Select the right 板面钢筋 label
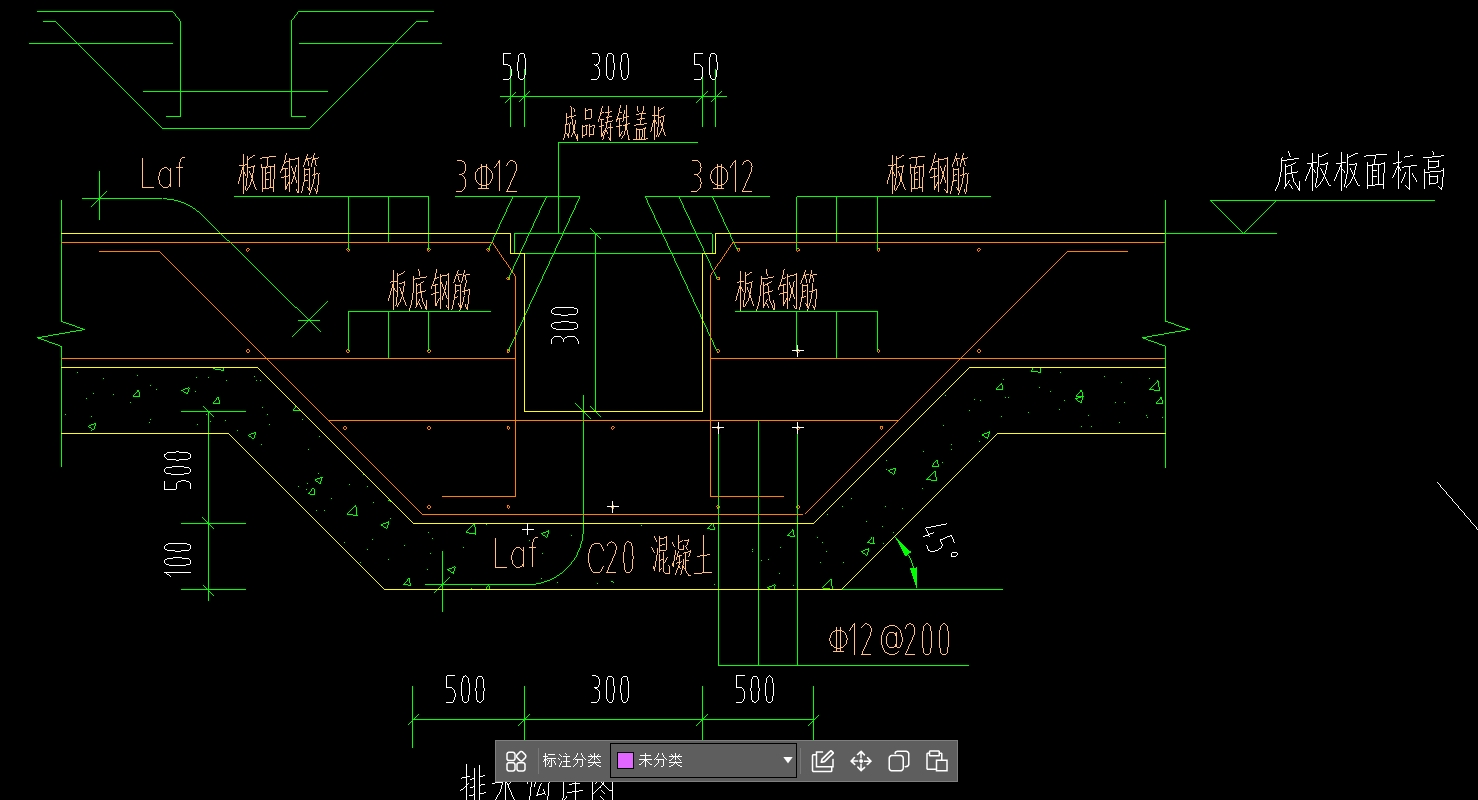Screen dimensions: 1478x800 point(928,174)
